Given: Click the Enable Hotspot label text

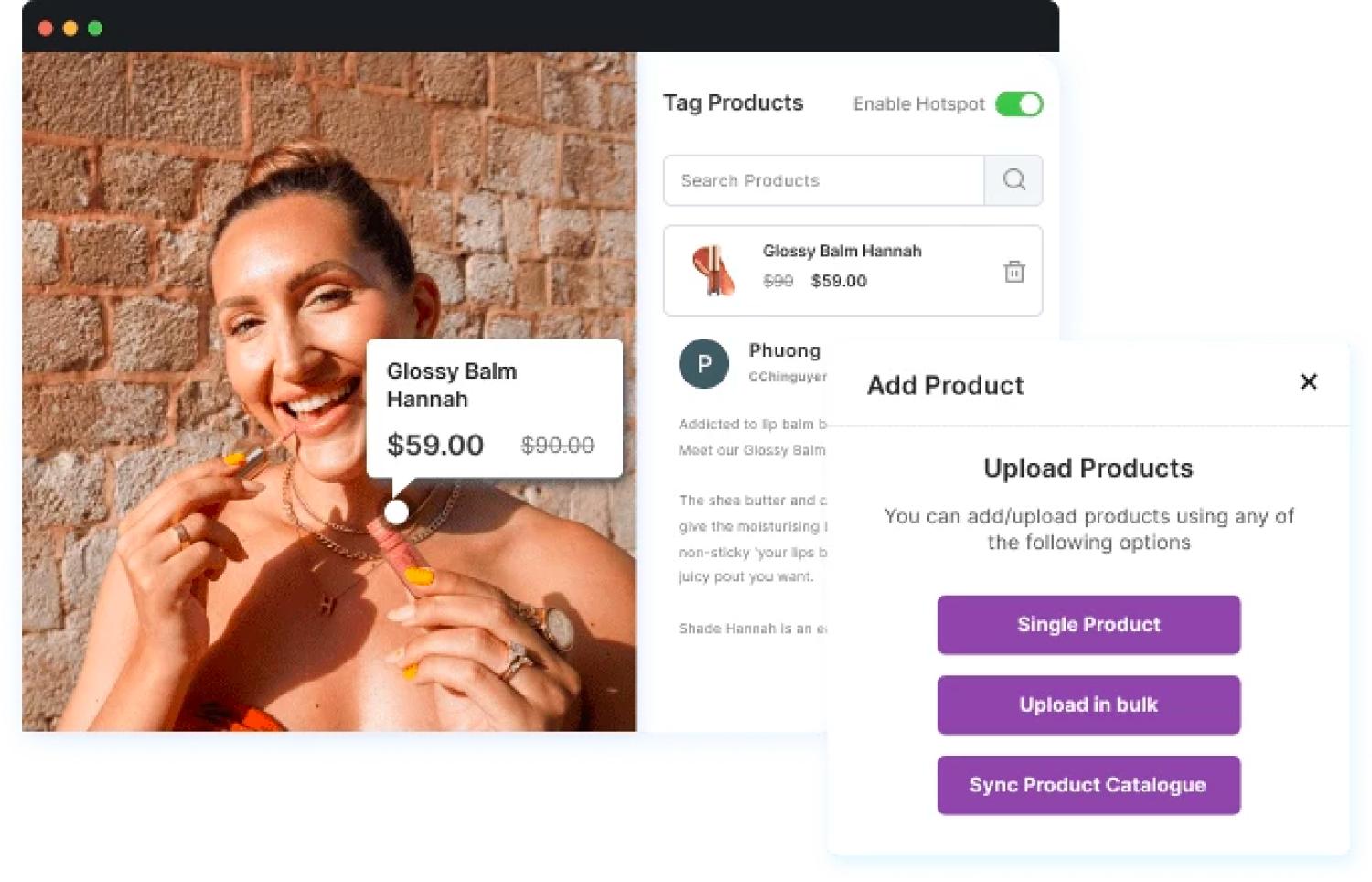Looking at the screenshot, I should point(918,104).
